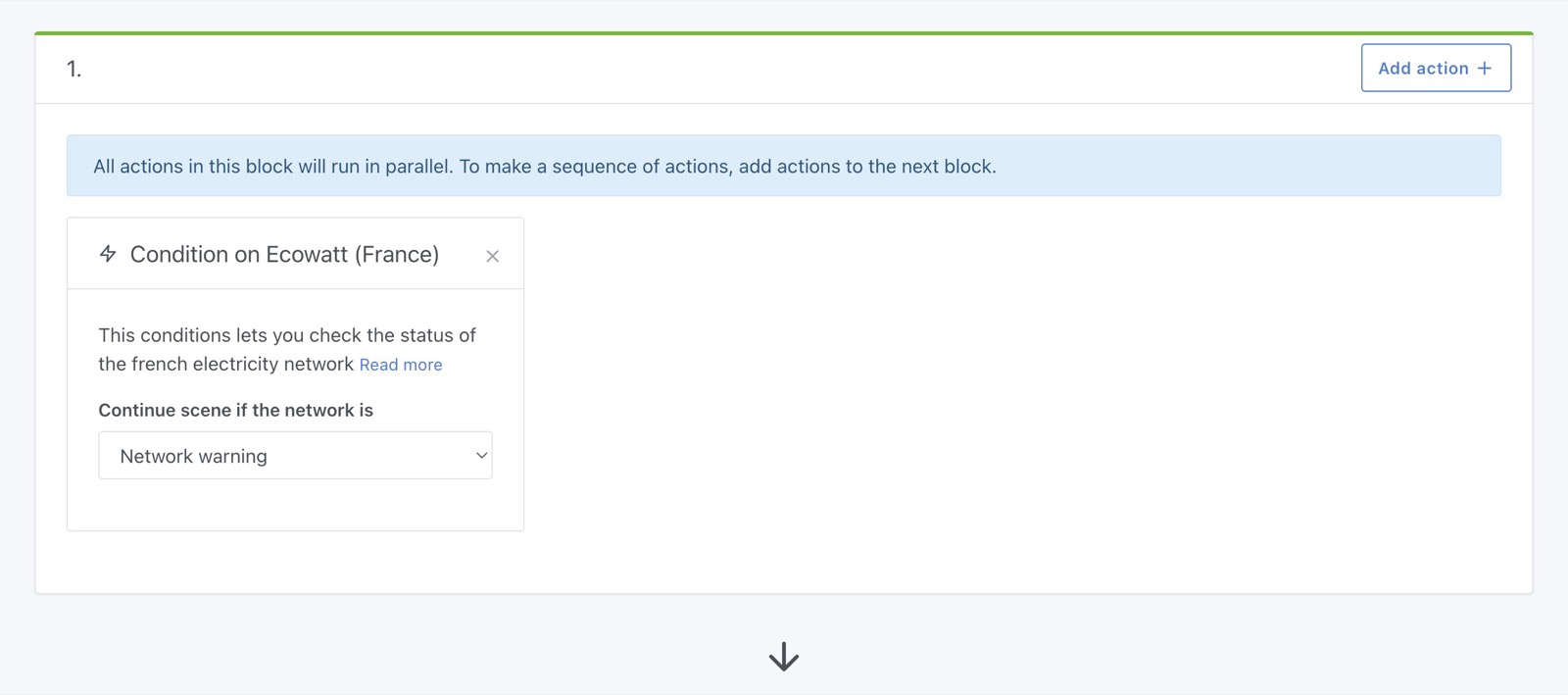This screenshot has width=1568, height=695.
Task: Click the french electricity network description text
Action: pos(225,364)
